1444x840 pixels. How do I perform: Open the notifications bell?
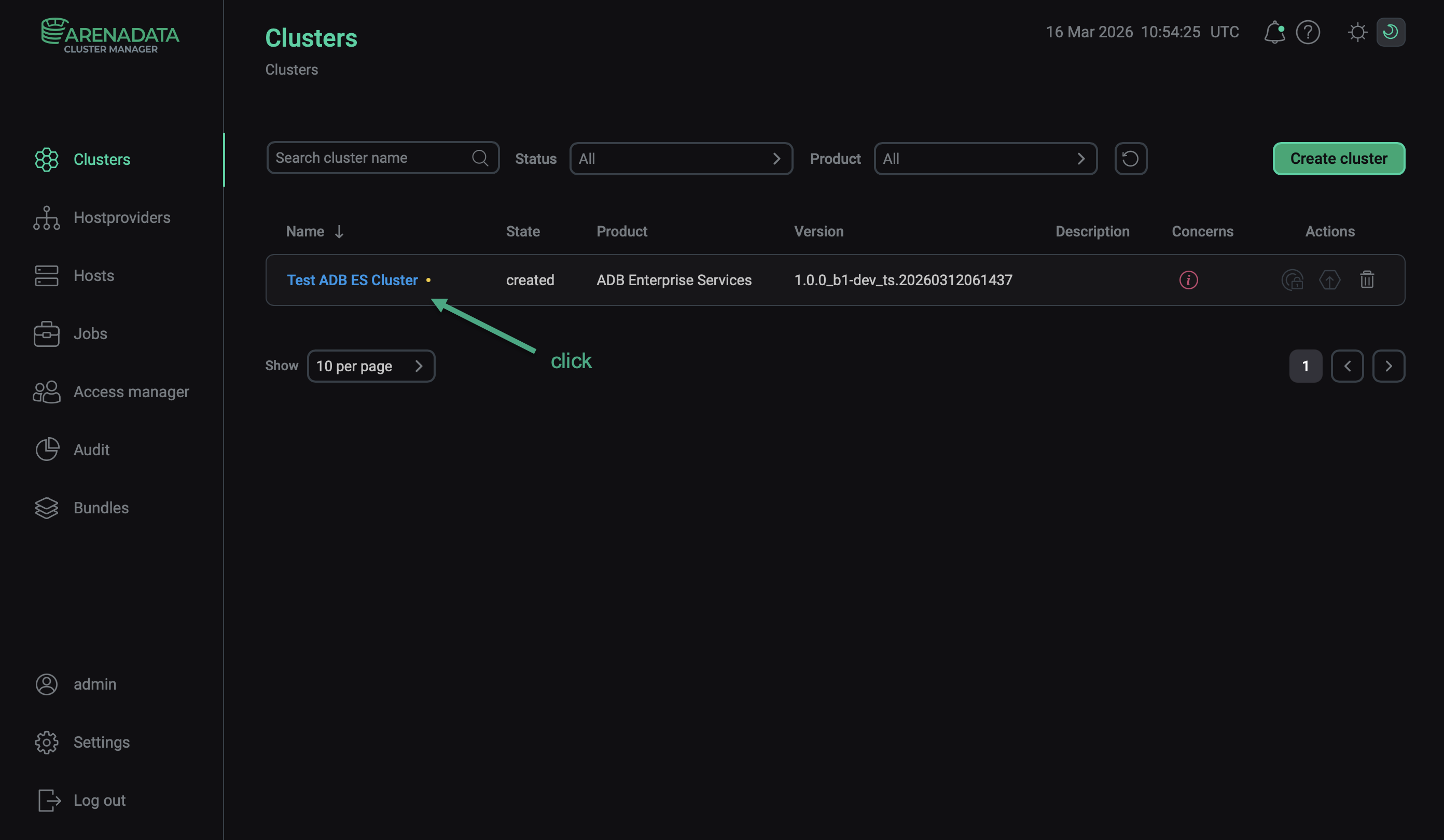click(1274, 32)
